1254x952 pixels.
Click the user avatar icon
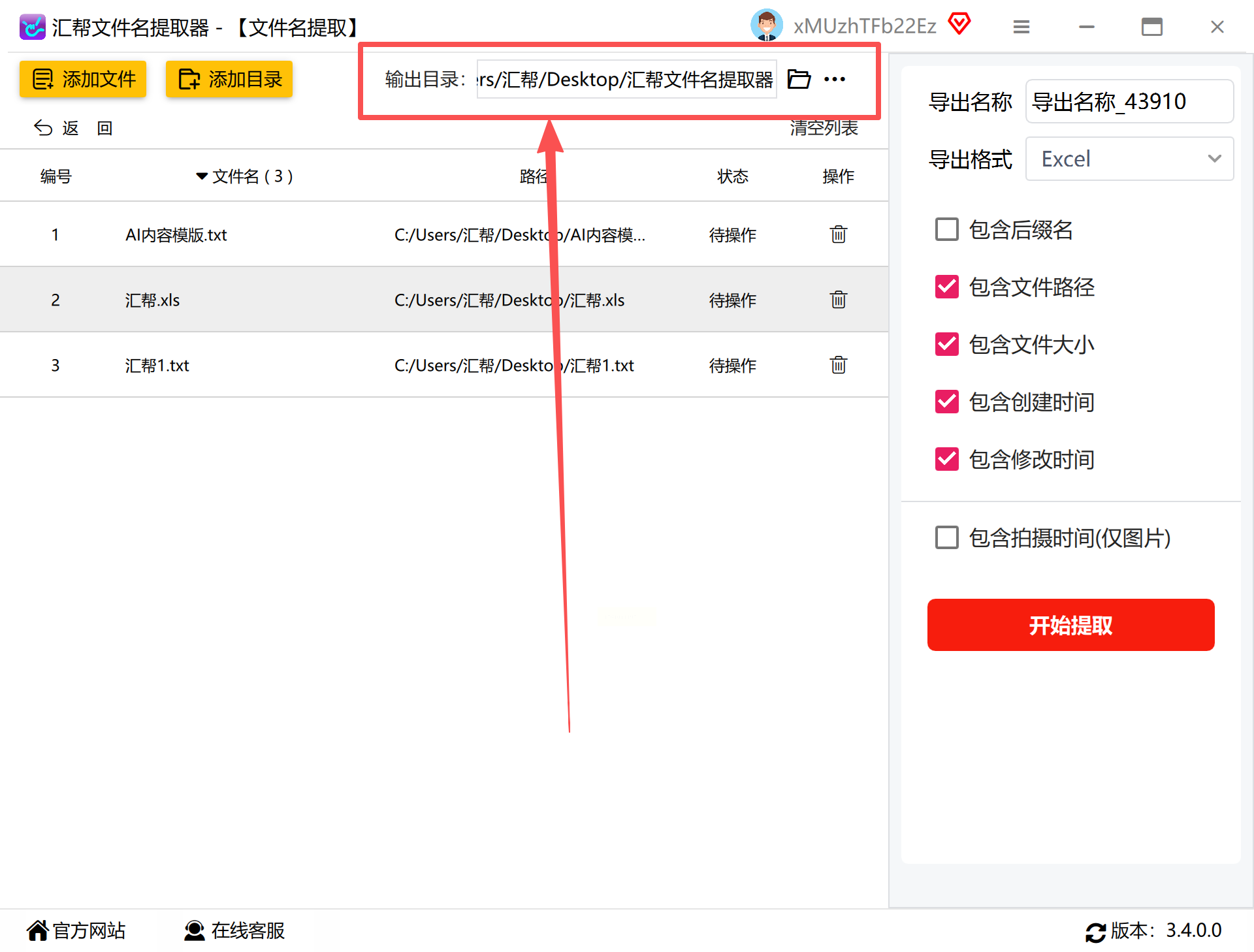click(x=766, y=25)
